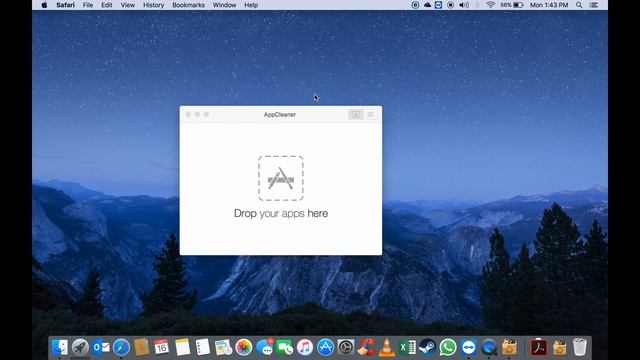Open the battery status menu showing 56%
This screenshot has height=360, width=640.
click(512, 5)
